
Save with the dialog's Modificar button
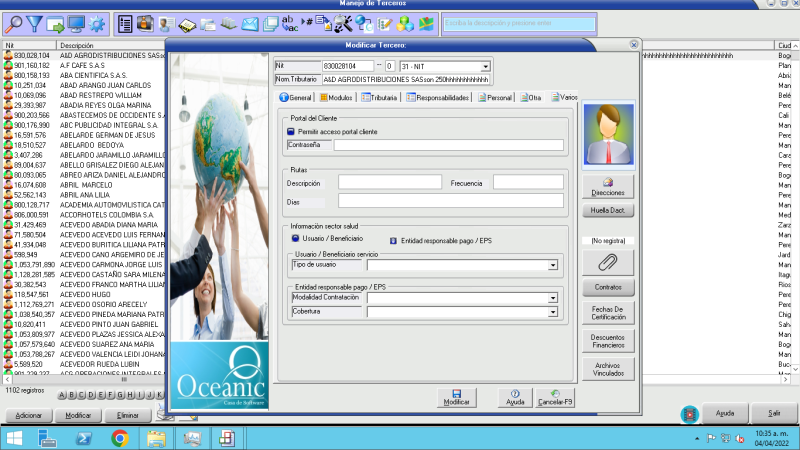pyautogui.click(x=457, y=397)
